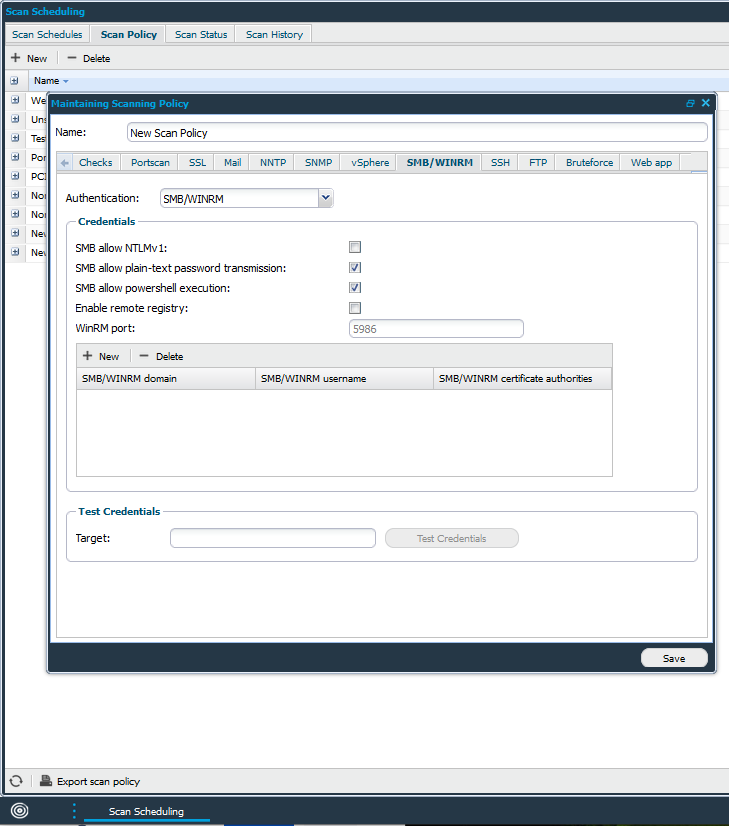This screenshot has height=826, width=729.
Task: Open the Name column header dropdown arrow
Action: pos(66,80)
